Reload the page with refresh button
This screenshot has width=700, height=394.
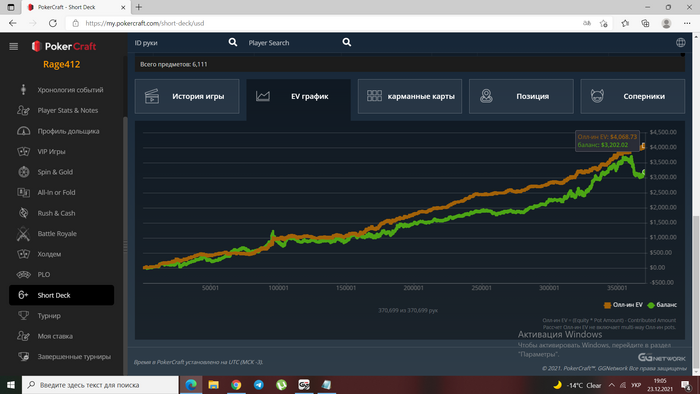pos(53,23)
